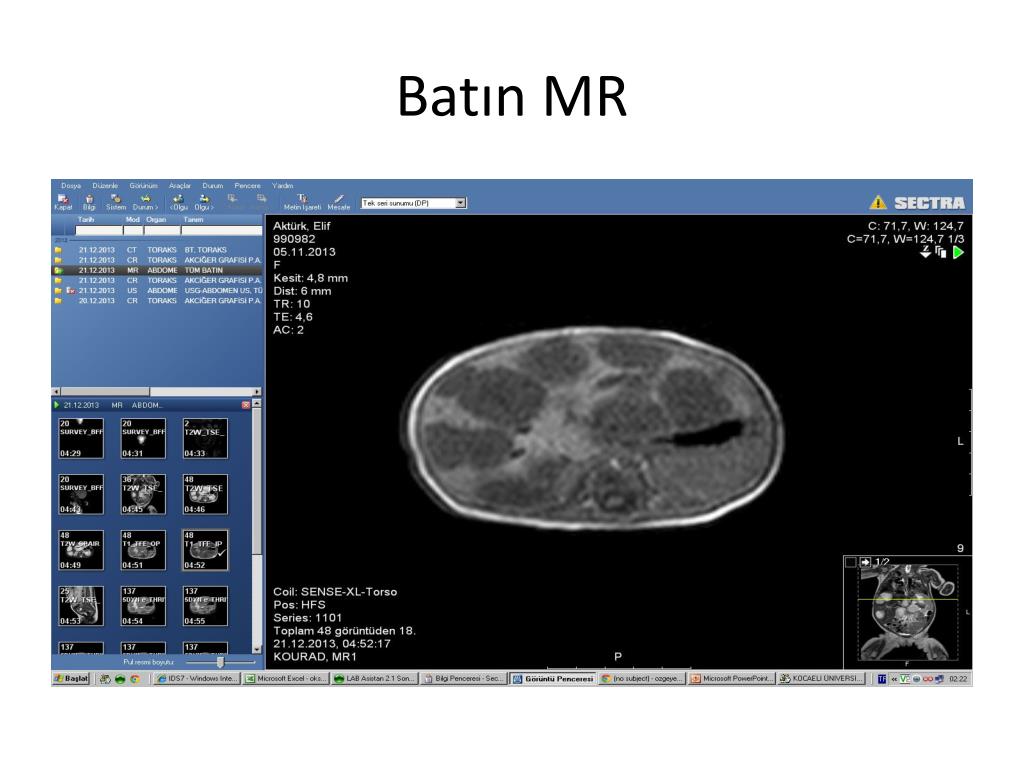Image resolution: width=1024 pixels, height=768 pixels.
Task: Select the T2W_TSE 04:33 thumbnail
Action: click(x=205, y=439)
